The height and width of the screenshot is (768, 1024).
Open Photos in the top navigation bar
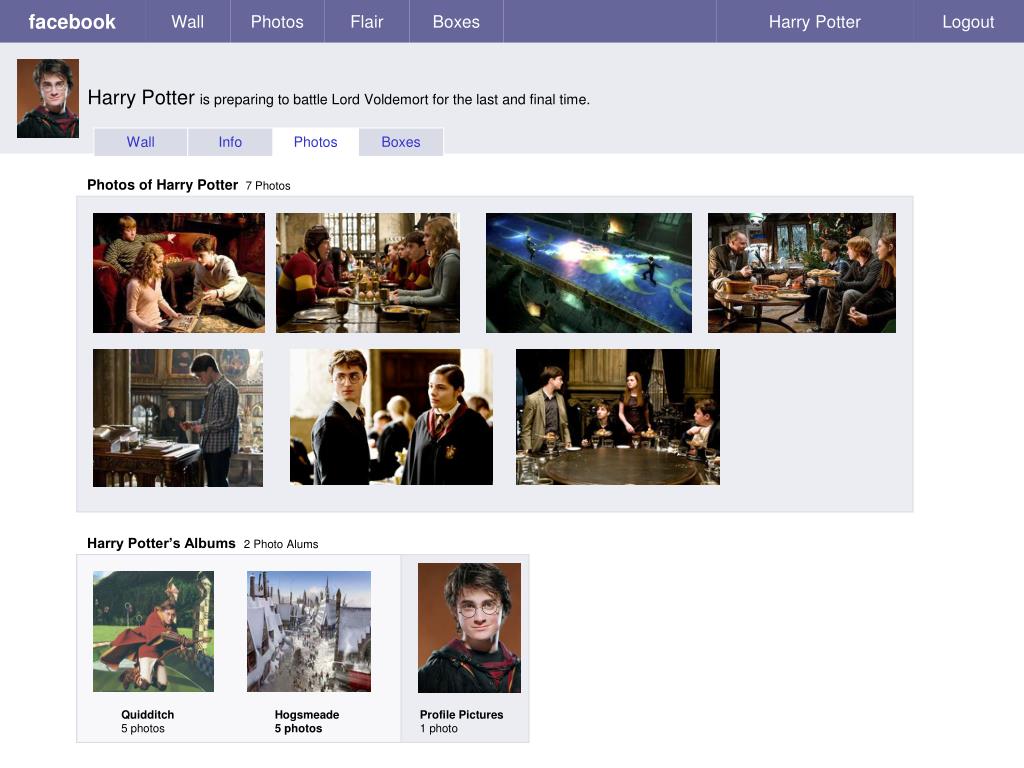277,22
